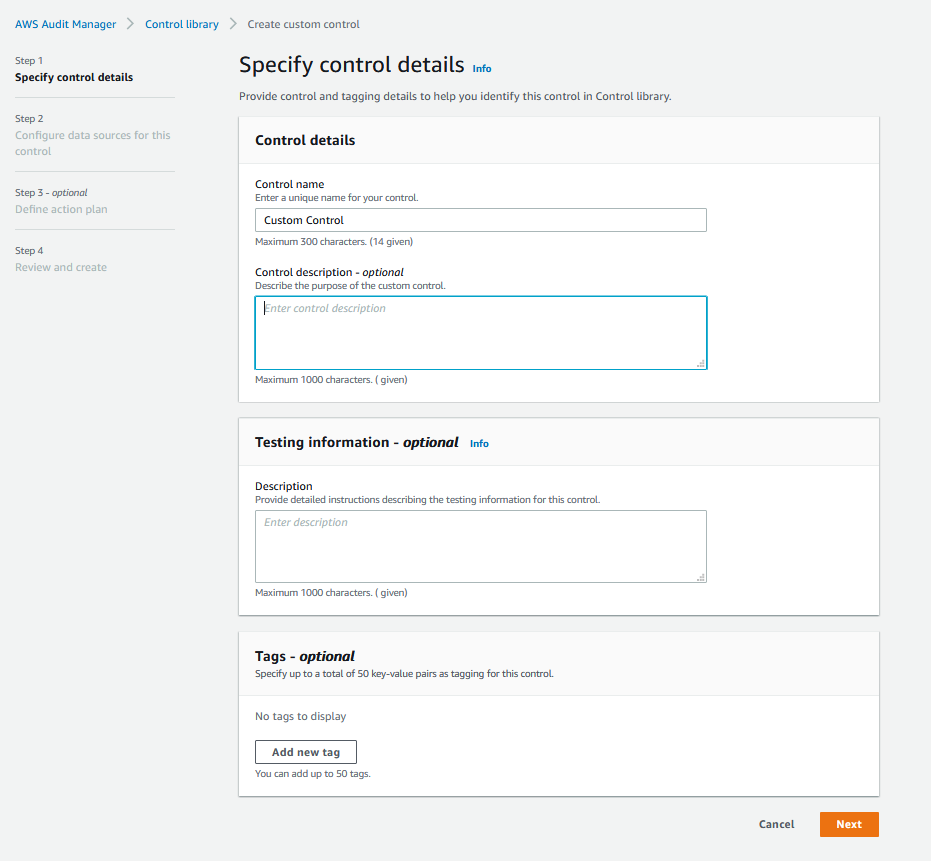This screenshot has height=861, width=931.
Task: Click the chevron after AWS Audit Manager
Action: [131, 24]
